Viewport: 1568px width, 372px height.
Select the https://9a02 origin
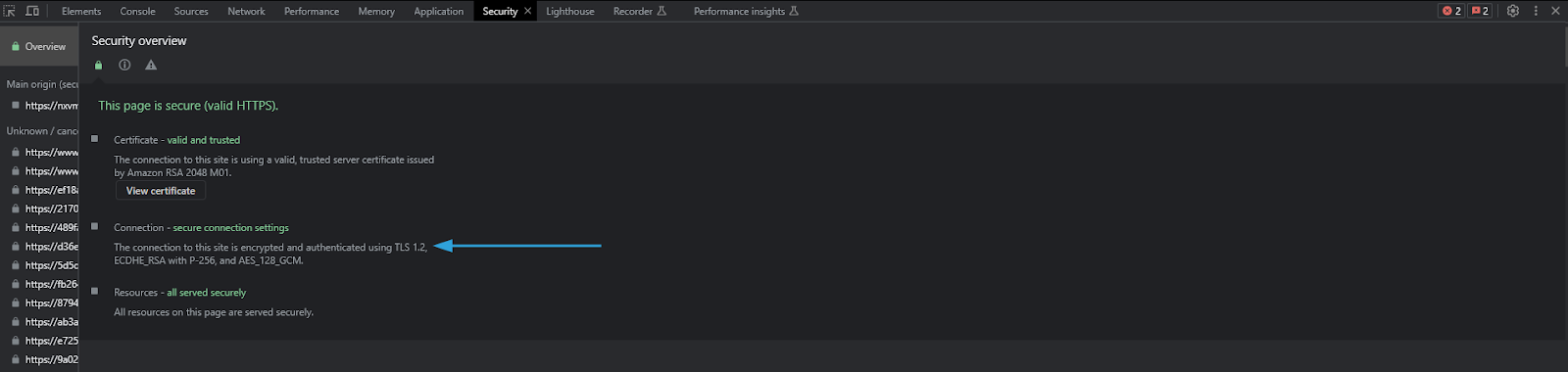[x=39, y=359]
